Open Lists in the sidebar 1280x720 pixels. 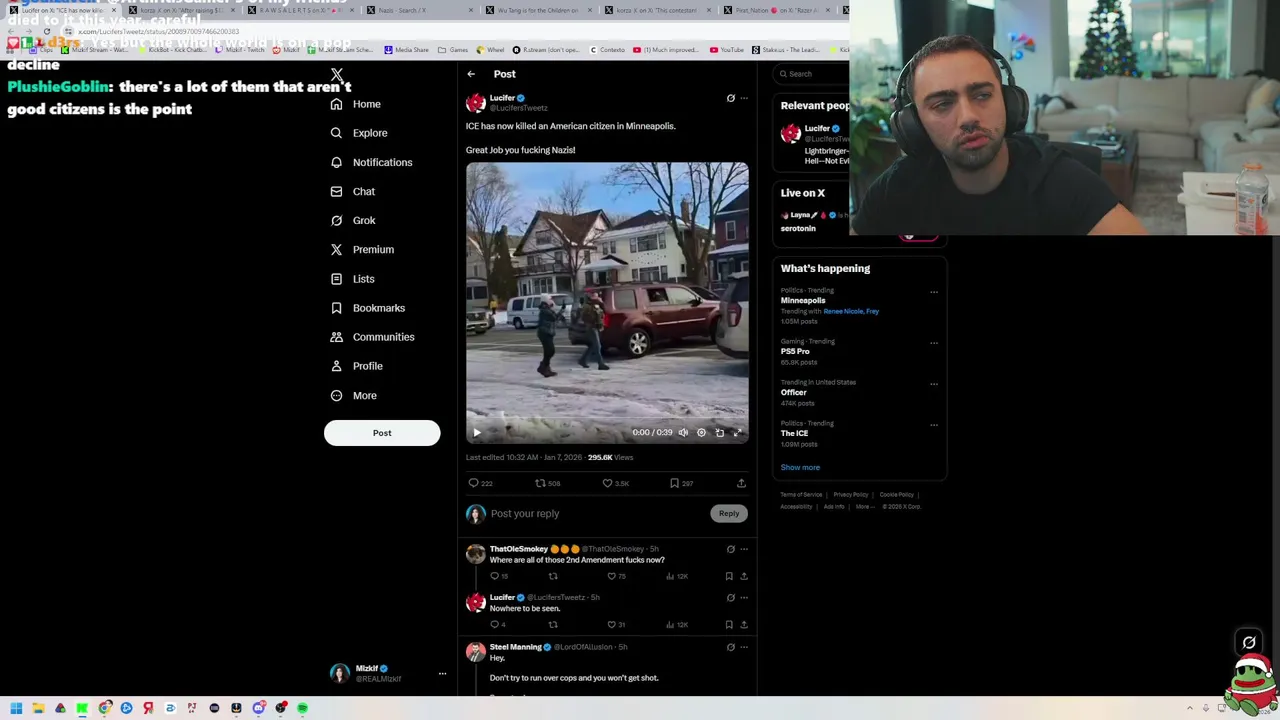pos(352,279)
